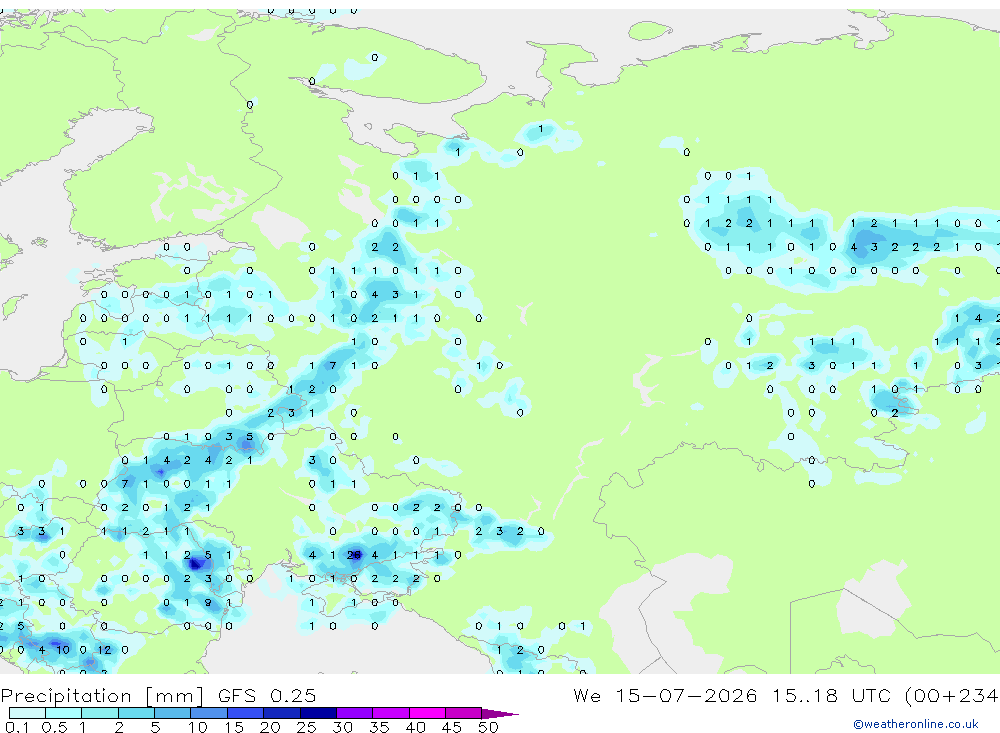Click the legend scale label "20"
1000x733 pixels.
click(x=270, y=727)
